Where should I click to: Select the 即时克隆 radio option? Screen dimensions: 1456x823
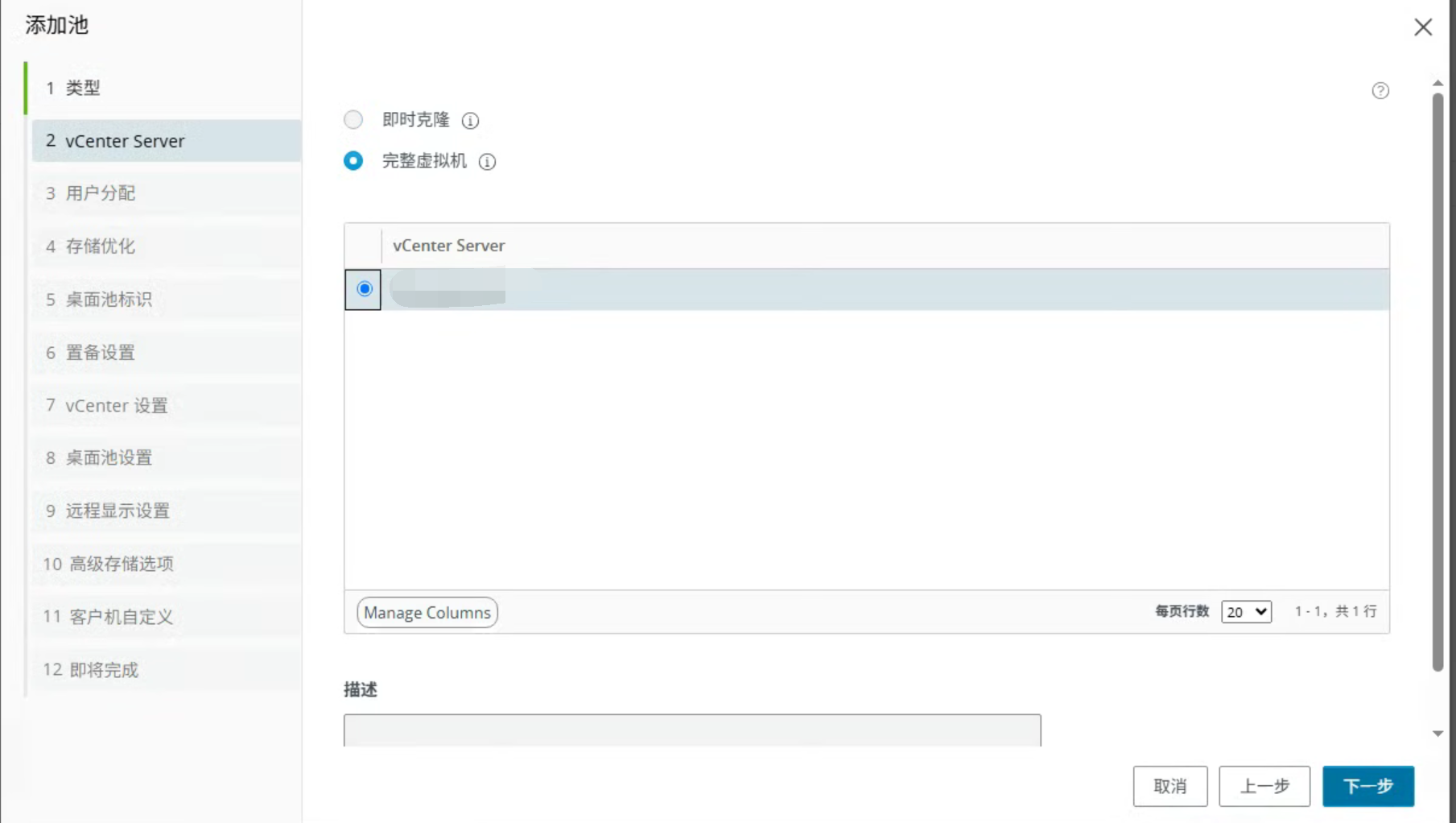pos(353,120)
